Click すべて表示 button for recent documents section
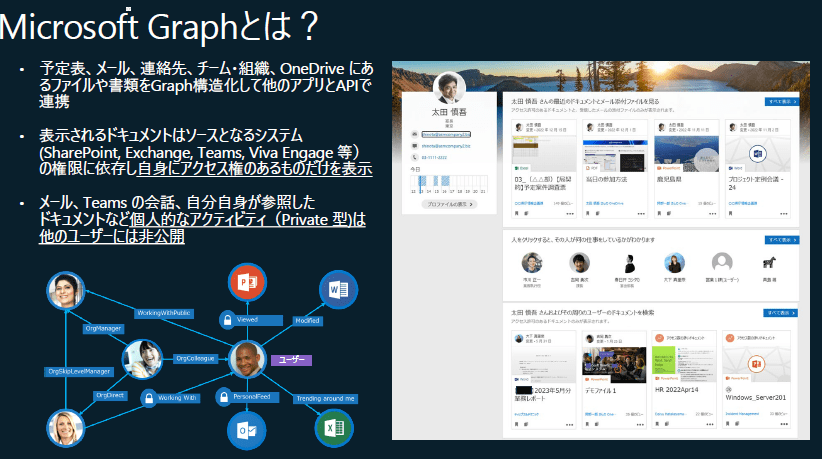 coord(781,102)
